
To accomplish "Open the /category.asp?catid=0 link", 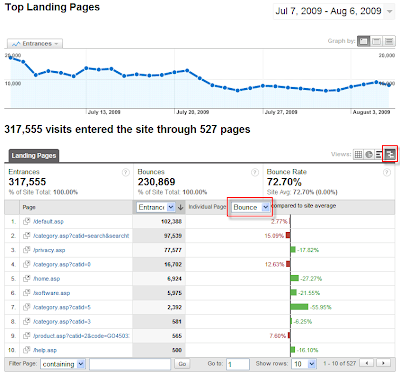I will [x=62, y=265].
